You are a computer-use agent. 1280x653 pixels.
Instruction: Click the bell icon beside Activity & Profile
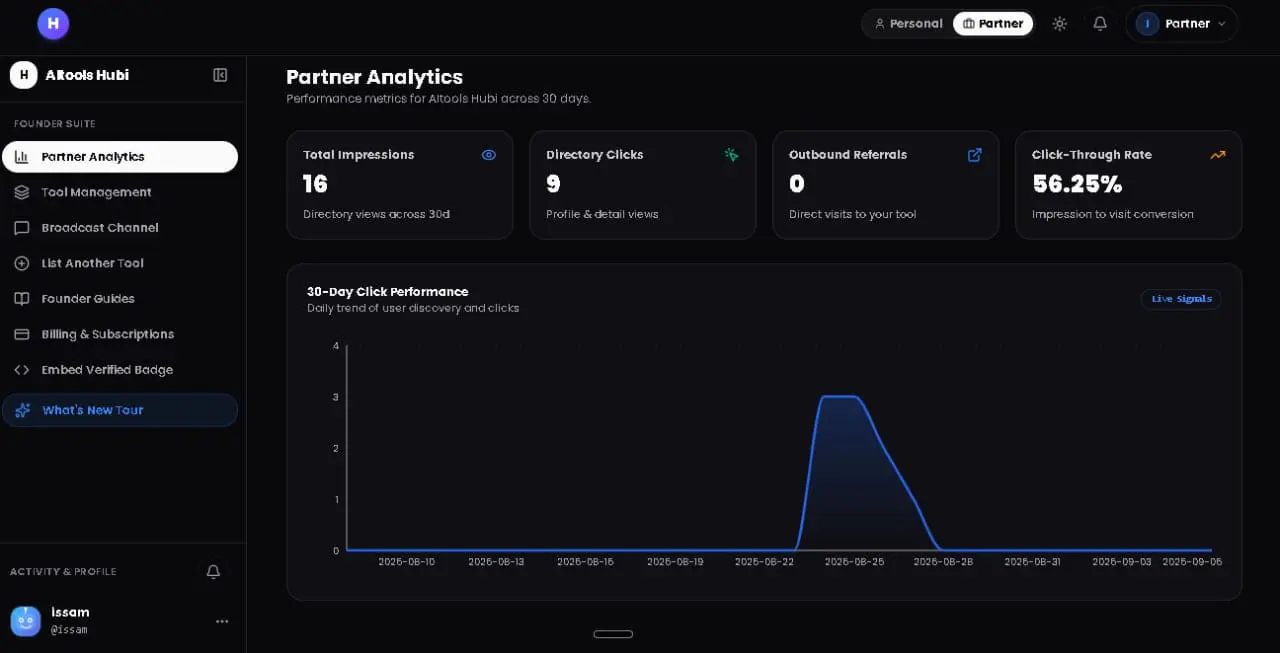[213, 572]
